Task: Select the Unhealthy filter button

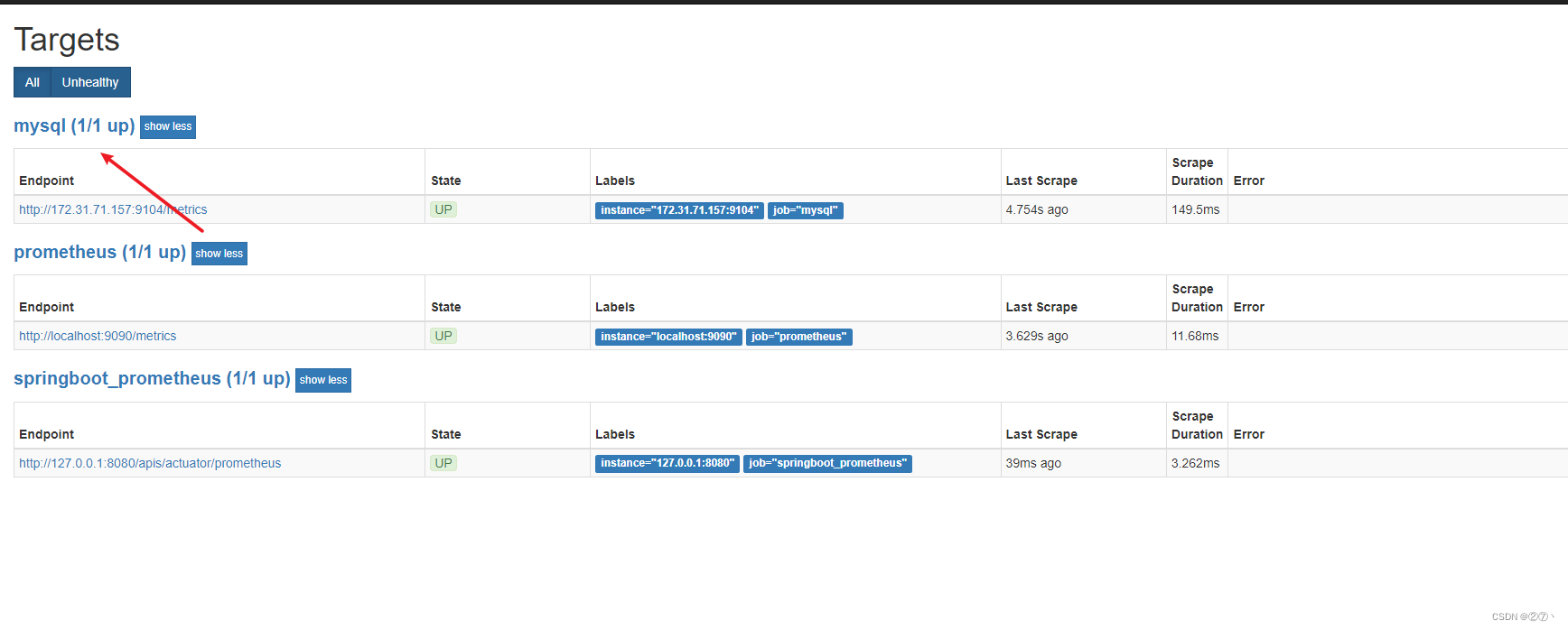Action: 90,82
